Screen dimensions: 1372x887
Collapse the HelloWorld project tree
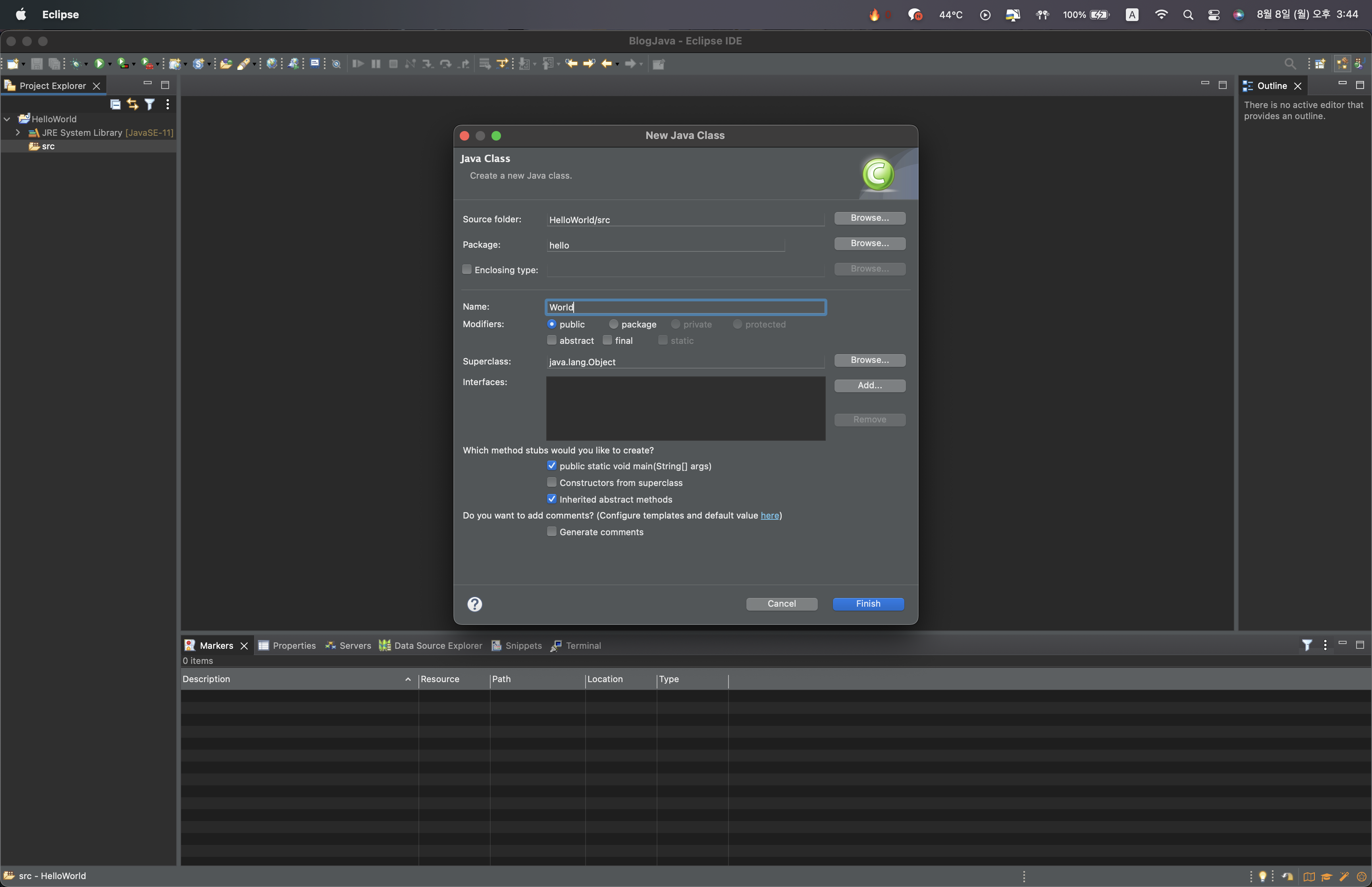coord(8,119)
